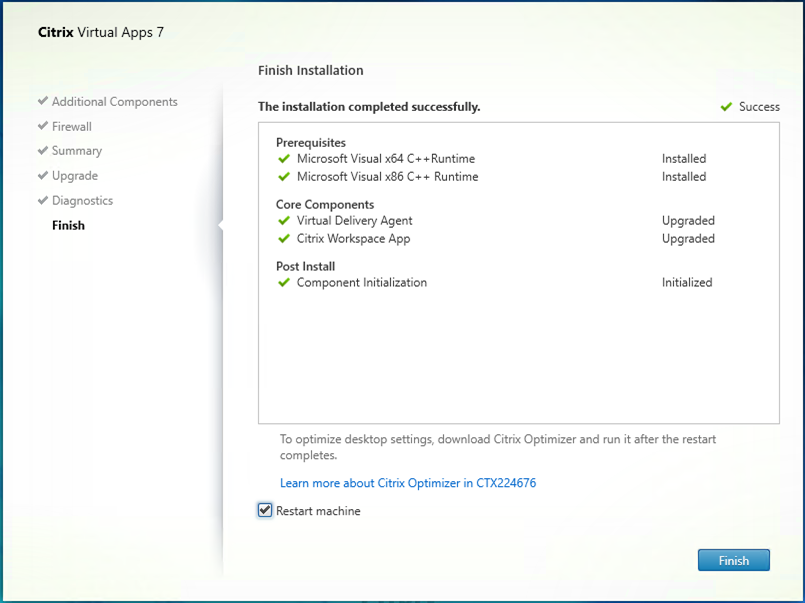Click green check for x86 C++ Runtime

[x=284, y=177]
